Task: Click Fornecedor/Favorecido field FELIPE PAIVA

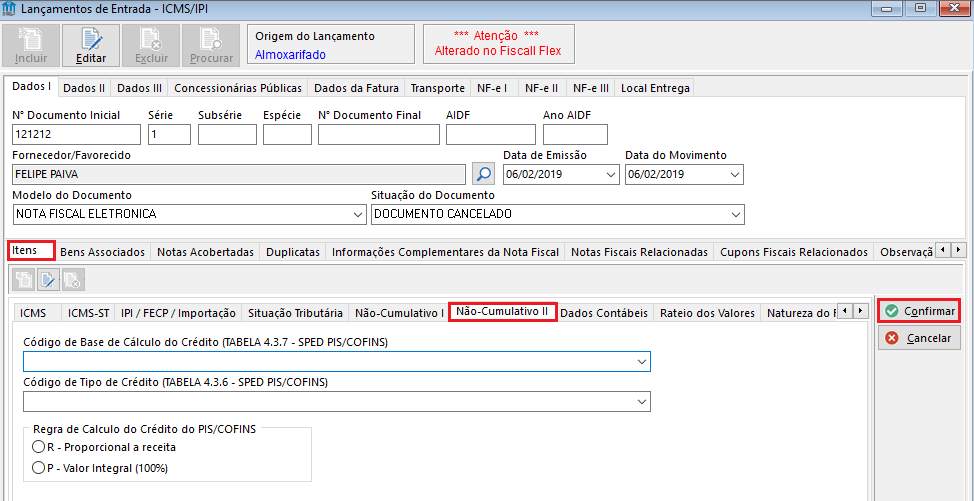Action: pos(239,174)
